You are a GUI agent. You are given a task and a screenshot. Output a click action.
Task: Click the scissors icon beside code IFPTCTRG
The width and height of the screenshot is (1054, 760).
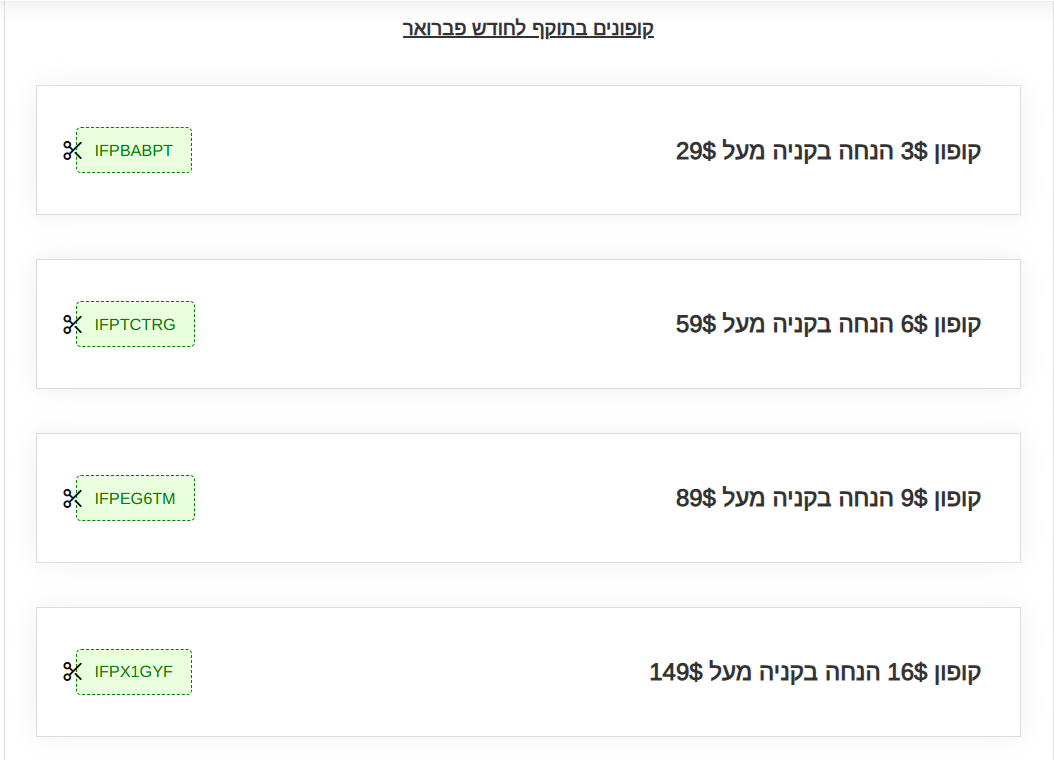pos(71,325)
